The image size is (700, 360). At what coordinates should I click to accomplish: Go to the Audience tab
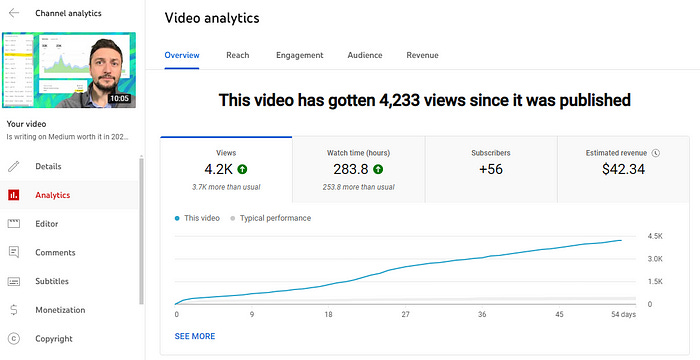click(x=365, y=55)
